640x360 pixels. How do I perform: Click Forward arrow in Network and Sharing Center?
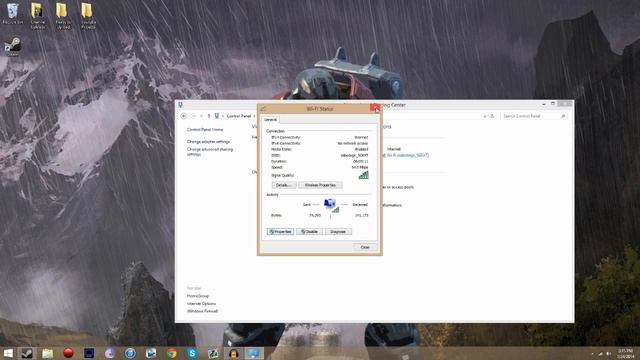[x=193, y=116]
